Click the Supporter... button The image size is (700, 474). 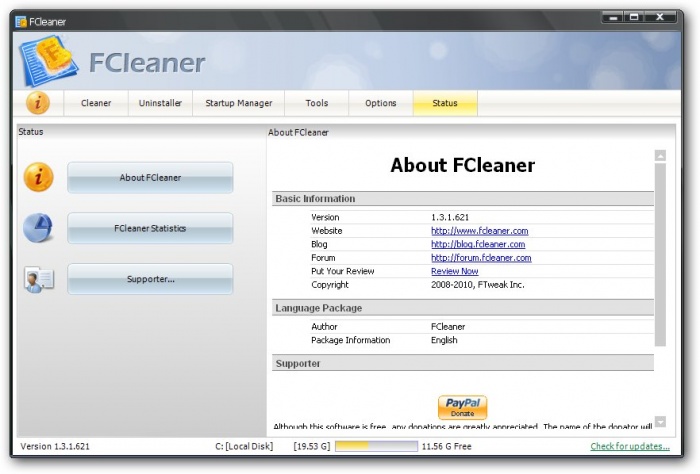[150, 279]
